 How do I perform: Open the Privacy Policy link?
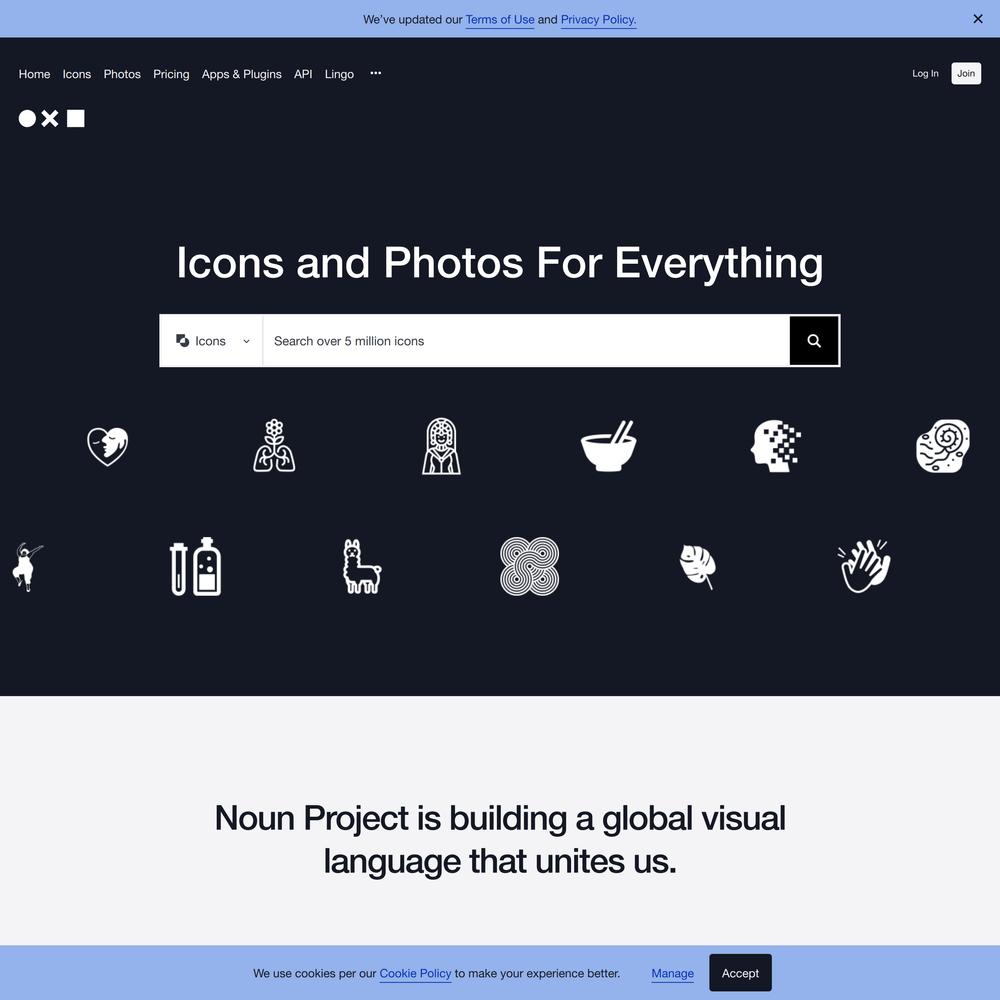tap(598, 20)
